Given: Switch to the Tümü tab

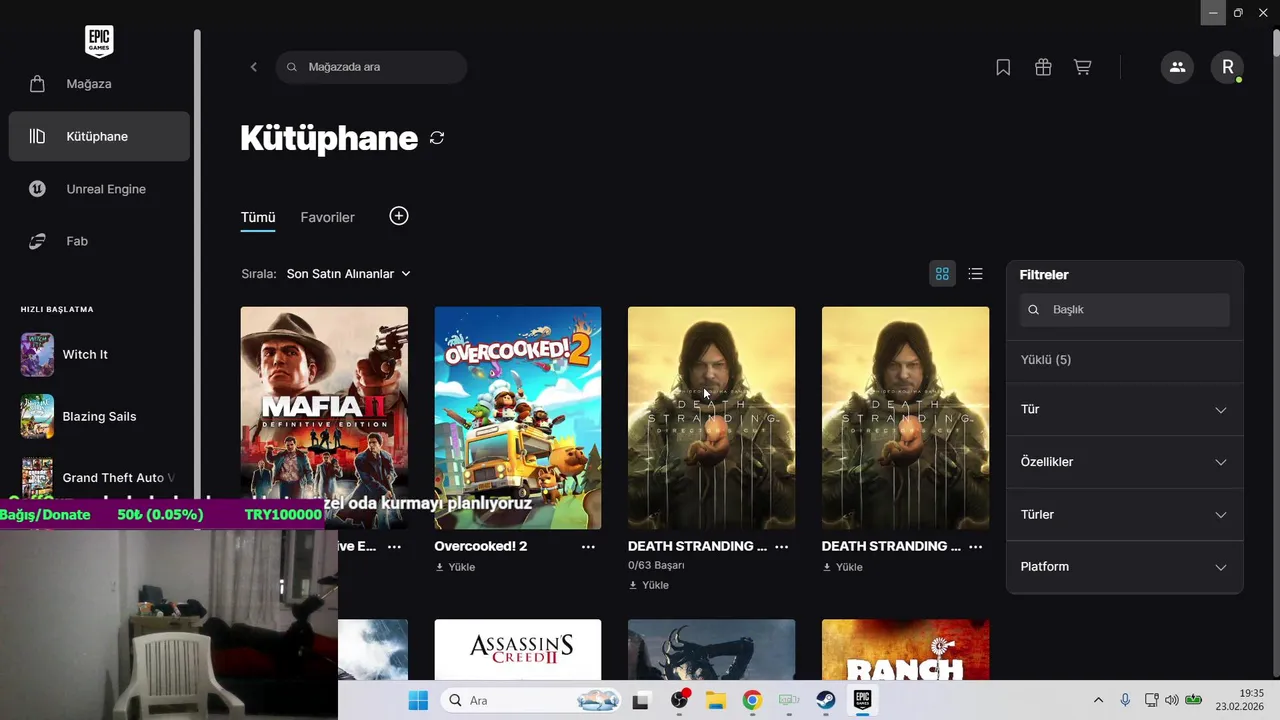Looking at the screenshot, I should coord(258,217).
